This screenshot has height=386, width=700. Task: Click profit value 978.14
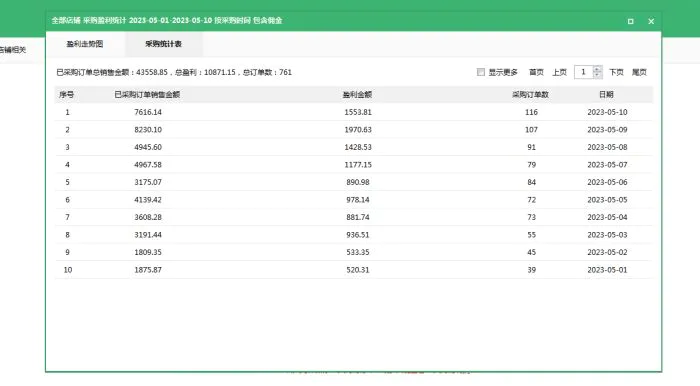[x=358, y=199]
